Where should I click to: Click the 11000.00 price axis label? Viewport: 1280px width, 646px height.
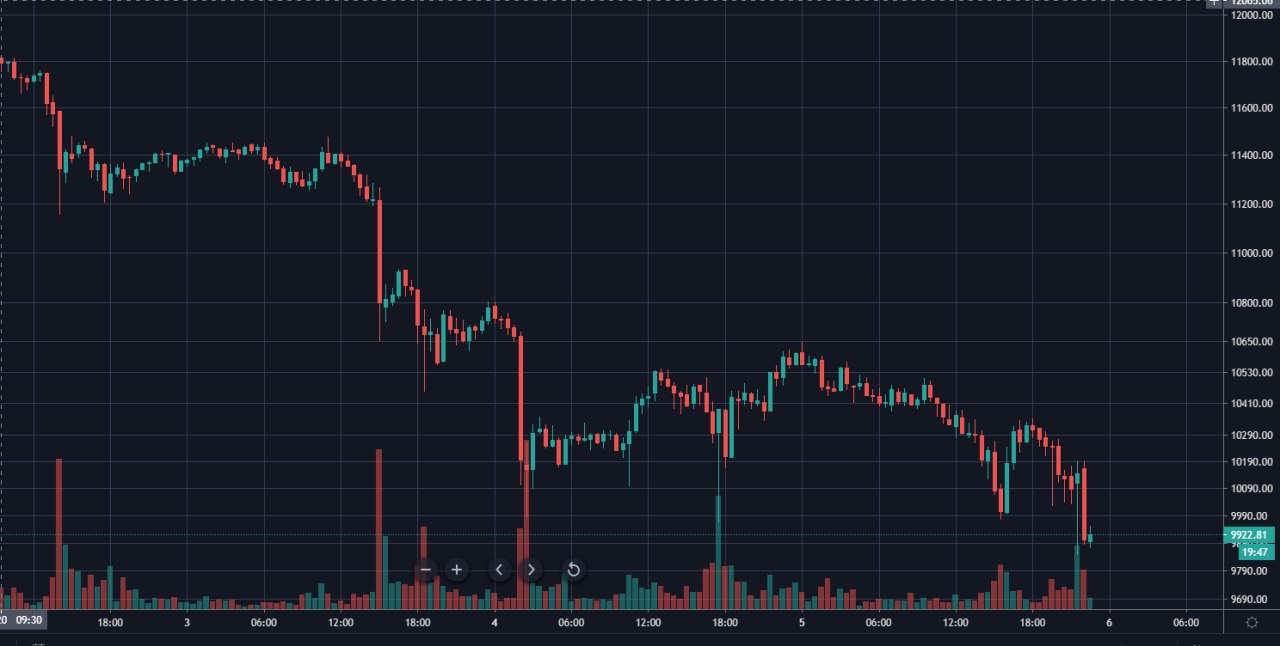[1252, 253]
